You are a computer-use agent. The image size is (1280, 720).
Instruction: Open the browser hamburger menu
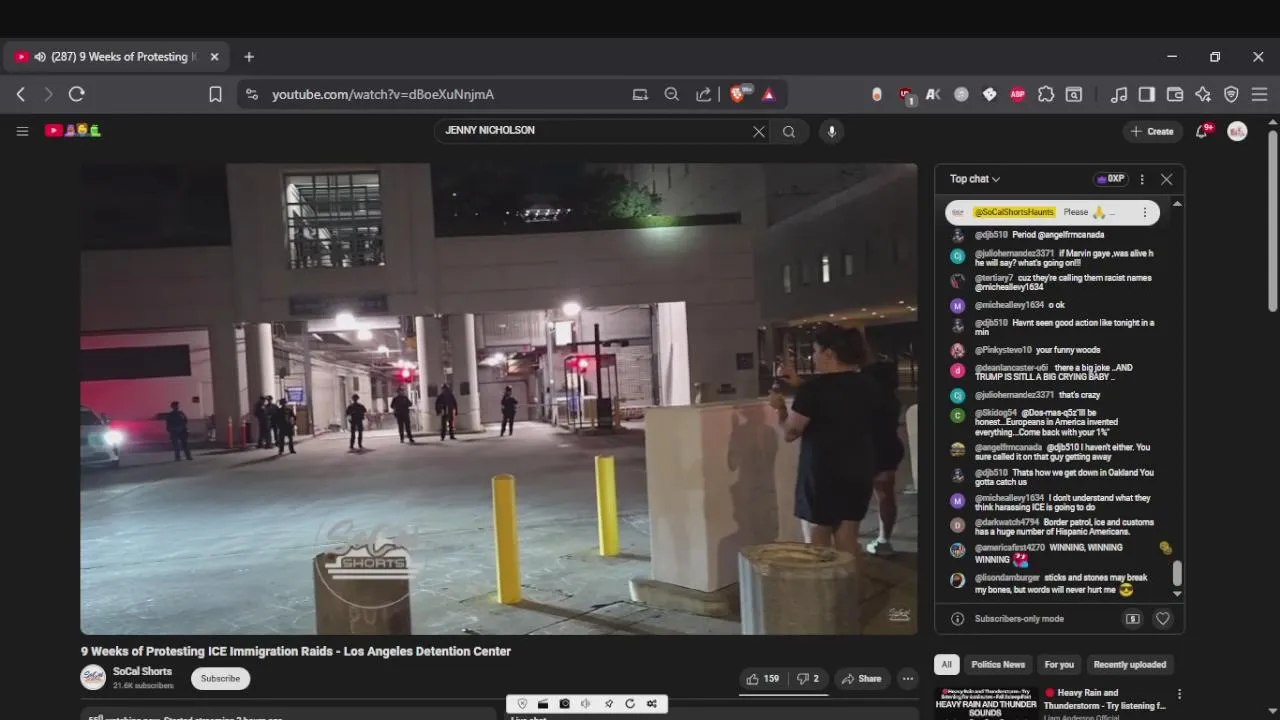point(1259,94)
